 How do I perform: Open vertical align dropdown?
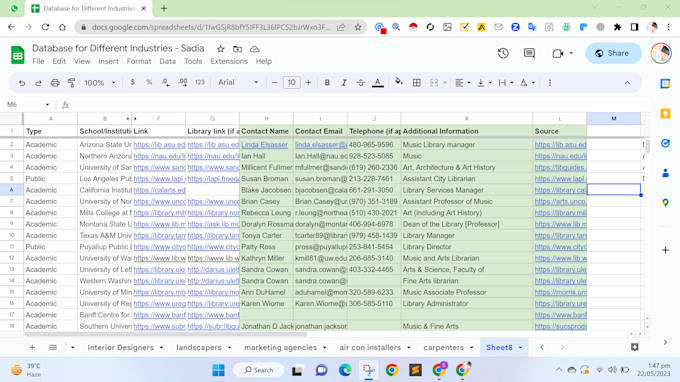pos(484,82)
